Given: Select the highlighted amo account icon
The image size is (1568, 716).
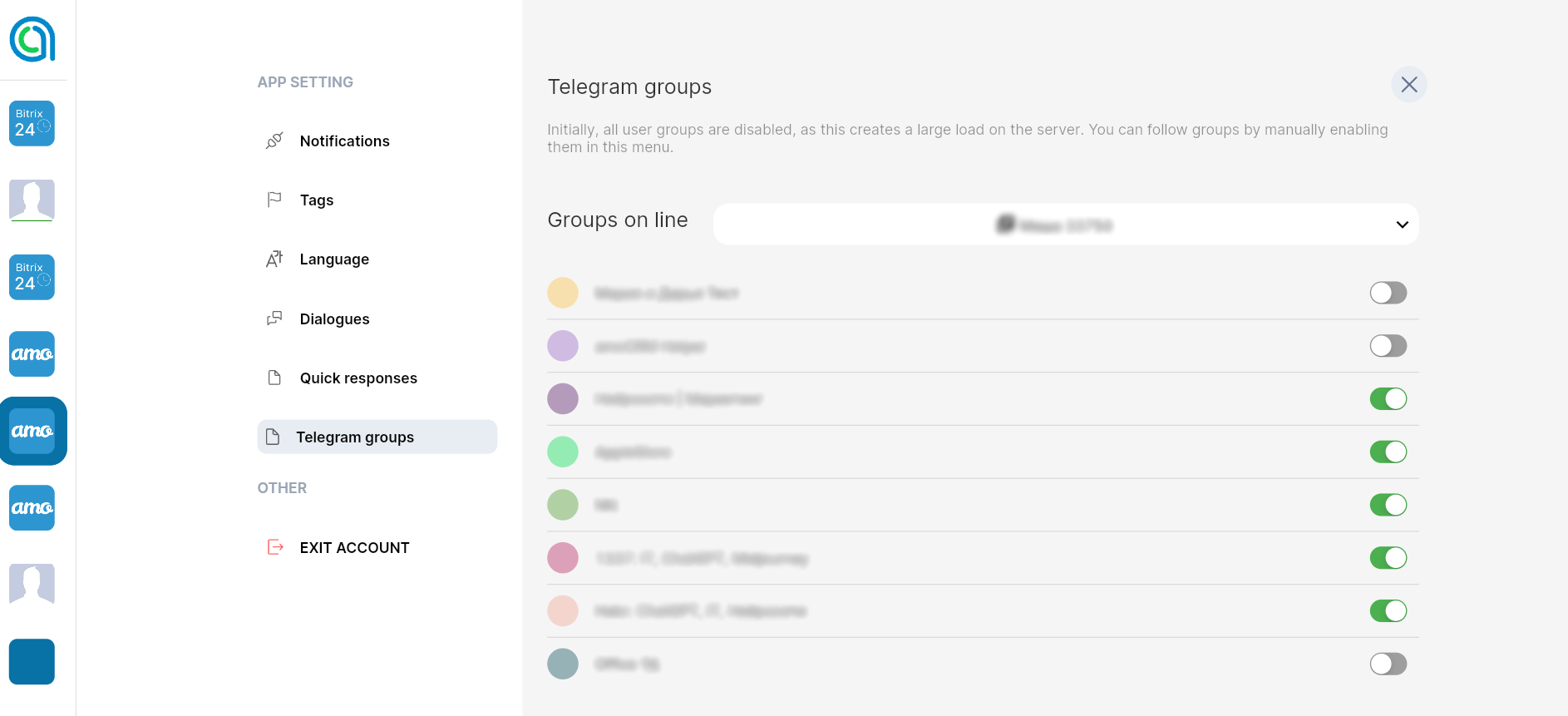Looking at the screenshot, I should click(x=32, y=431).
